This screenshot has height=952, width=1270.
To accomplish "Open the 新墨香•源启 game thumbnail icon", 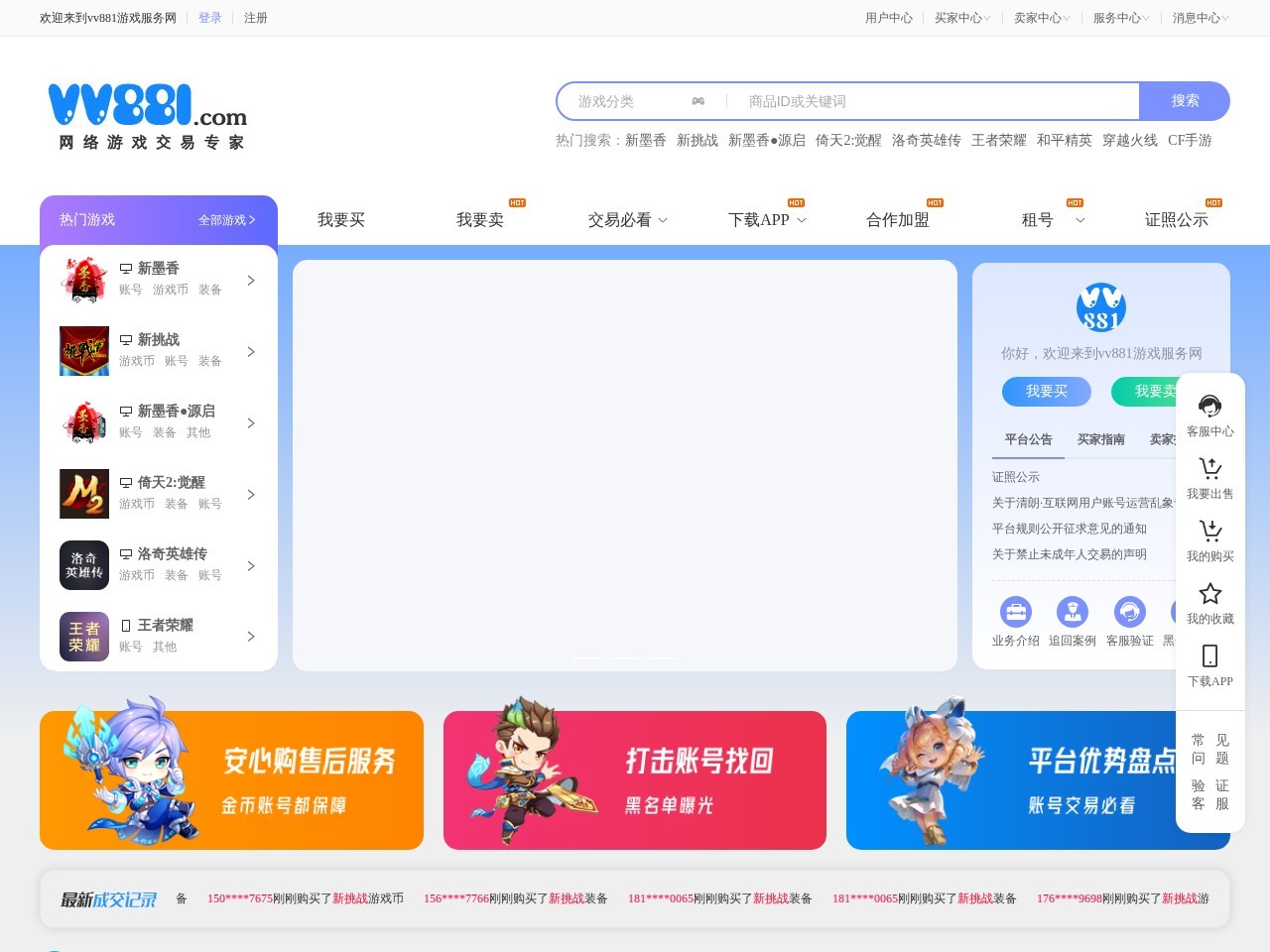I will (84, 422).
